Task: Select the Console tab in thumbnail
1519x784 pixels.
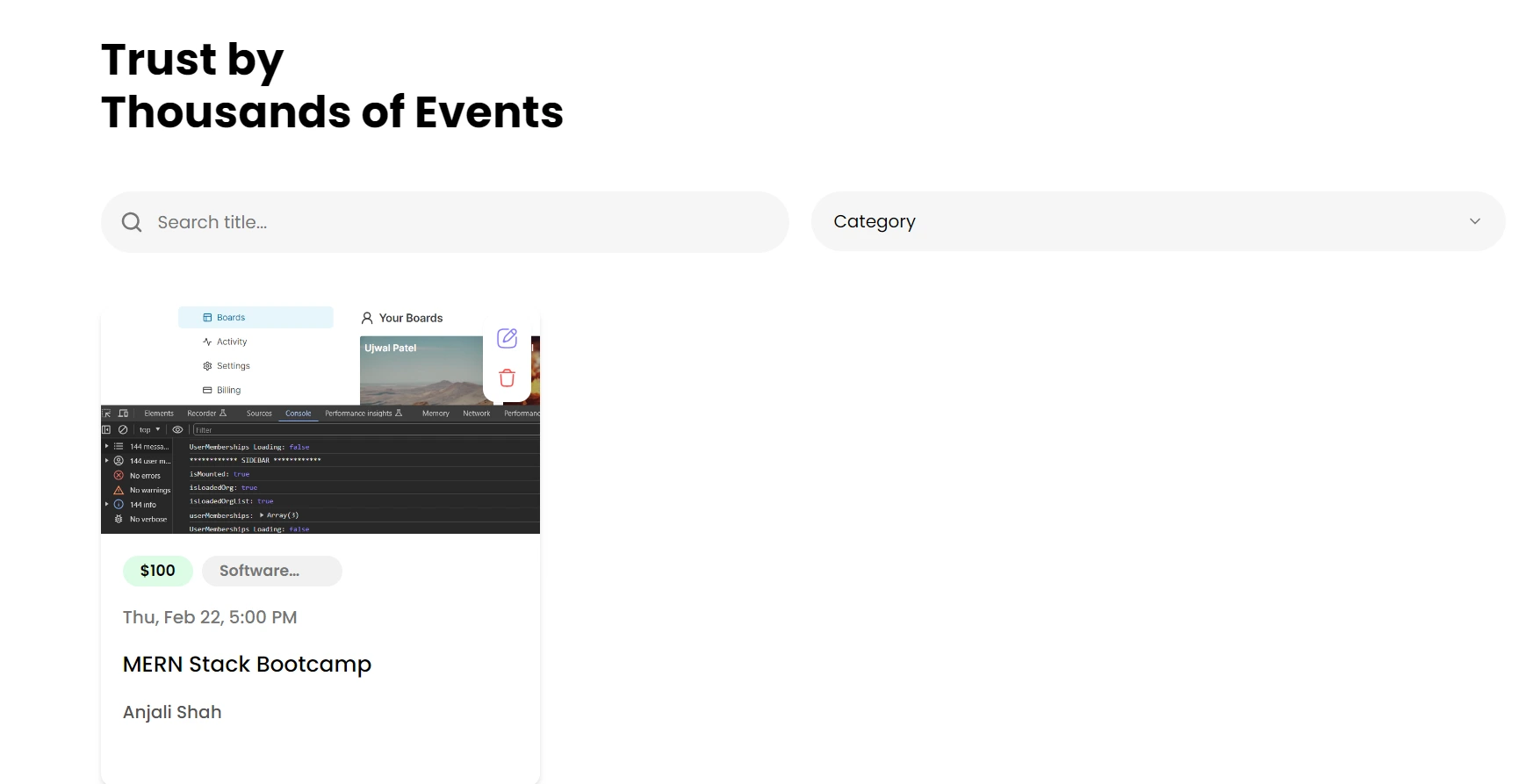Action: (x=298, y=413)
